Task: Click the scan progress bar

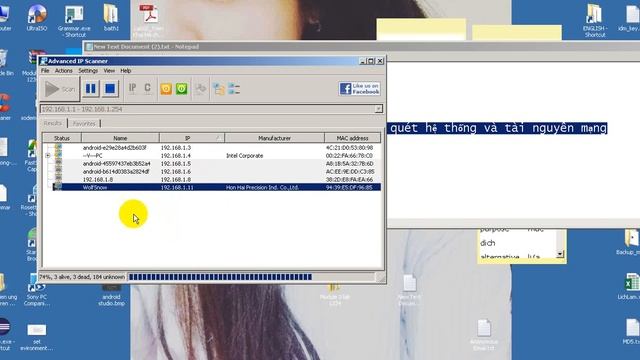Action: click(x=251, y=277)
